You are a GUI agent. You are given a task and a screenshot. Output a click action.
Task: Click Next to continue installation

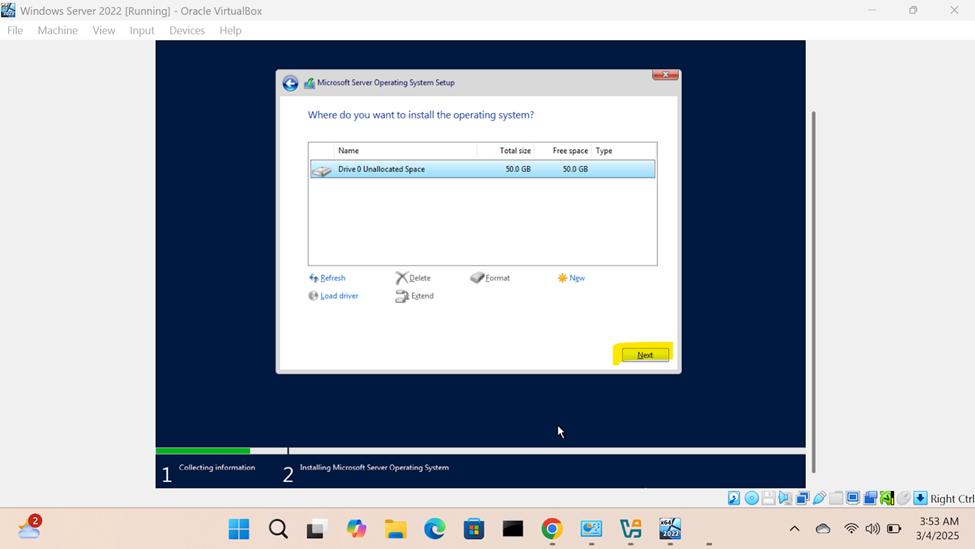point(645,355)
